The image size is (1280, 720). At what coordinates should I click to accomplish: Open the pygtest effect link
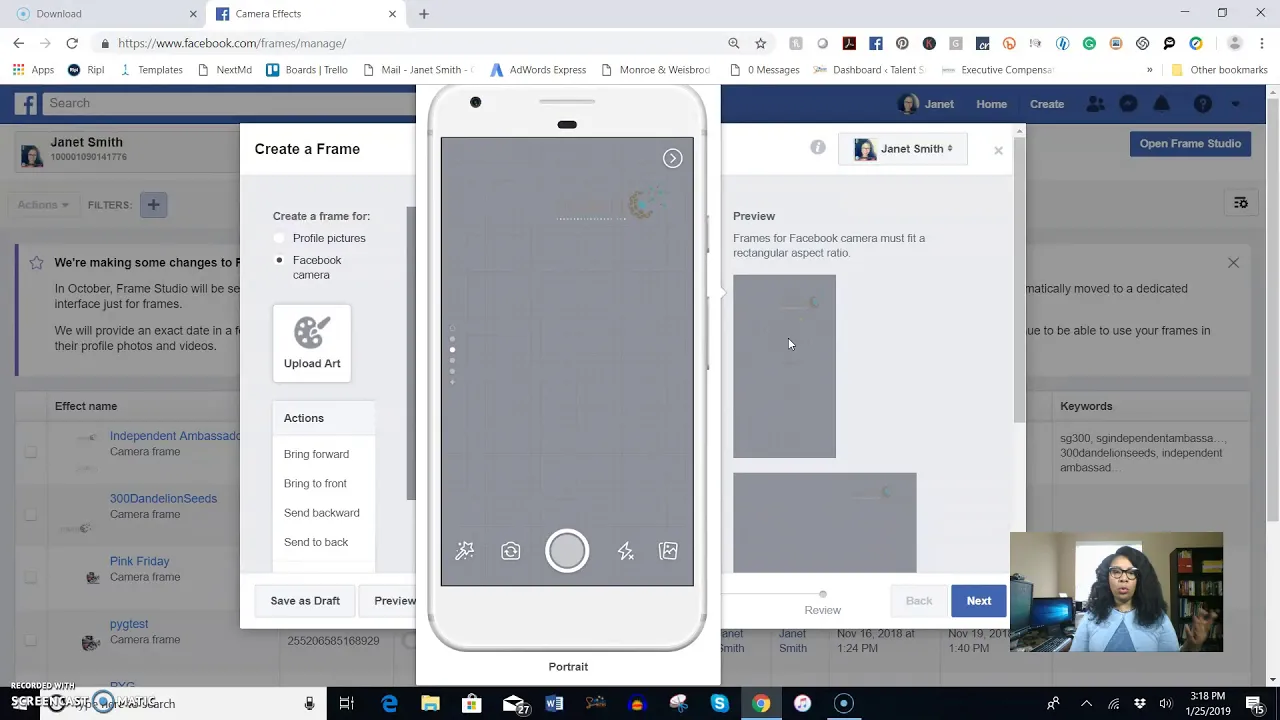tap(129, 624)
